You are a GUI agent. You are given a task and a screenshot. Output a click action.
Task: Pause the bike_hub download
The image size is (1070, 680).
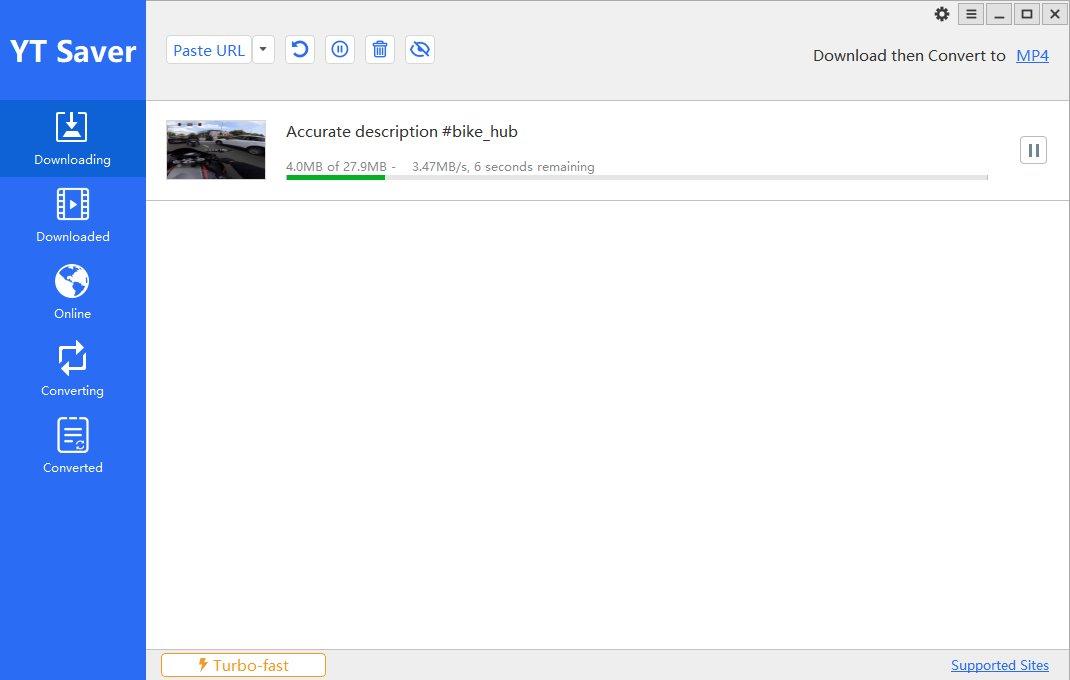tap(1032, 149)
